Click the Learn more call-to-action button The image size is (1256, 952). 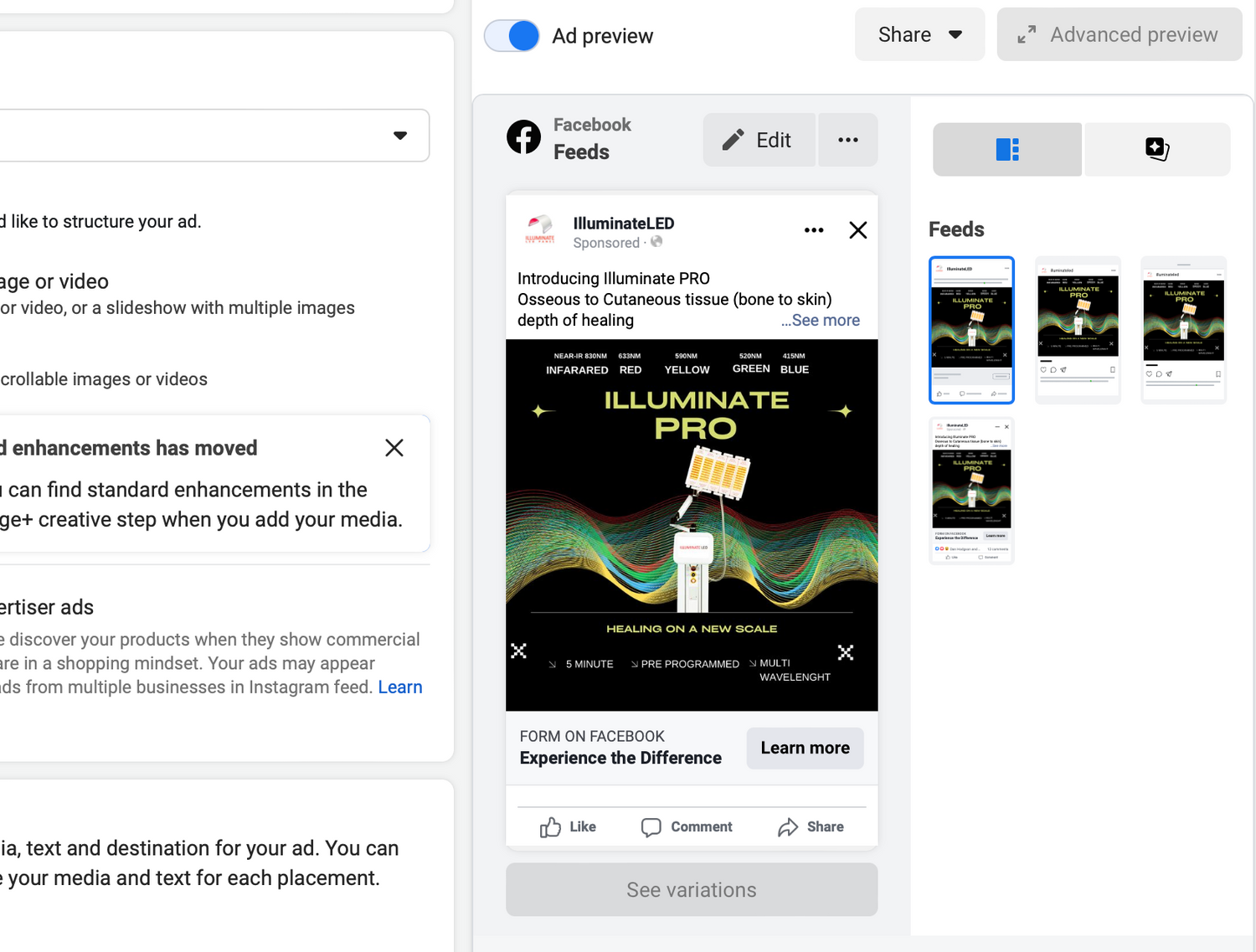[x=805, y=748]
